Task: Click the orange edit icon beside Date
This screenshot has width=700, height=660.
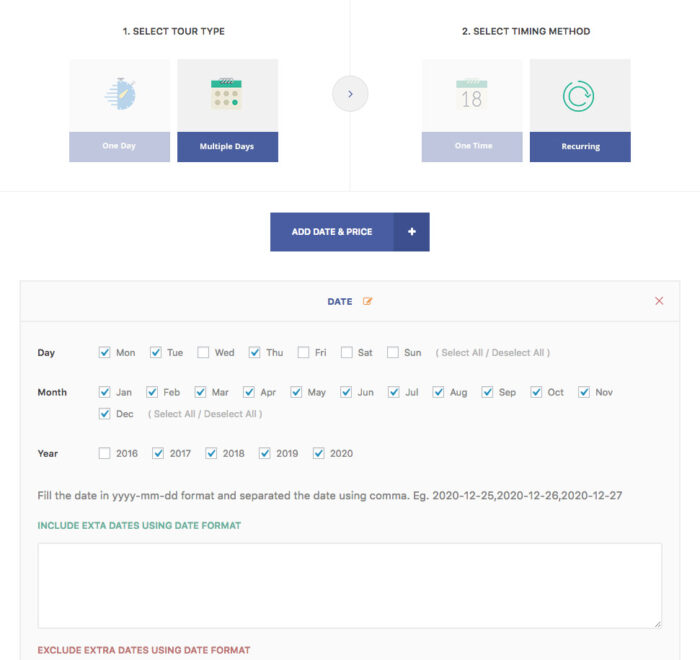Action: (x=368, y=301)
